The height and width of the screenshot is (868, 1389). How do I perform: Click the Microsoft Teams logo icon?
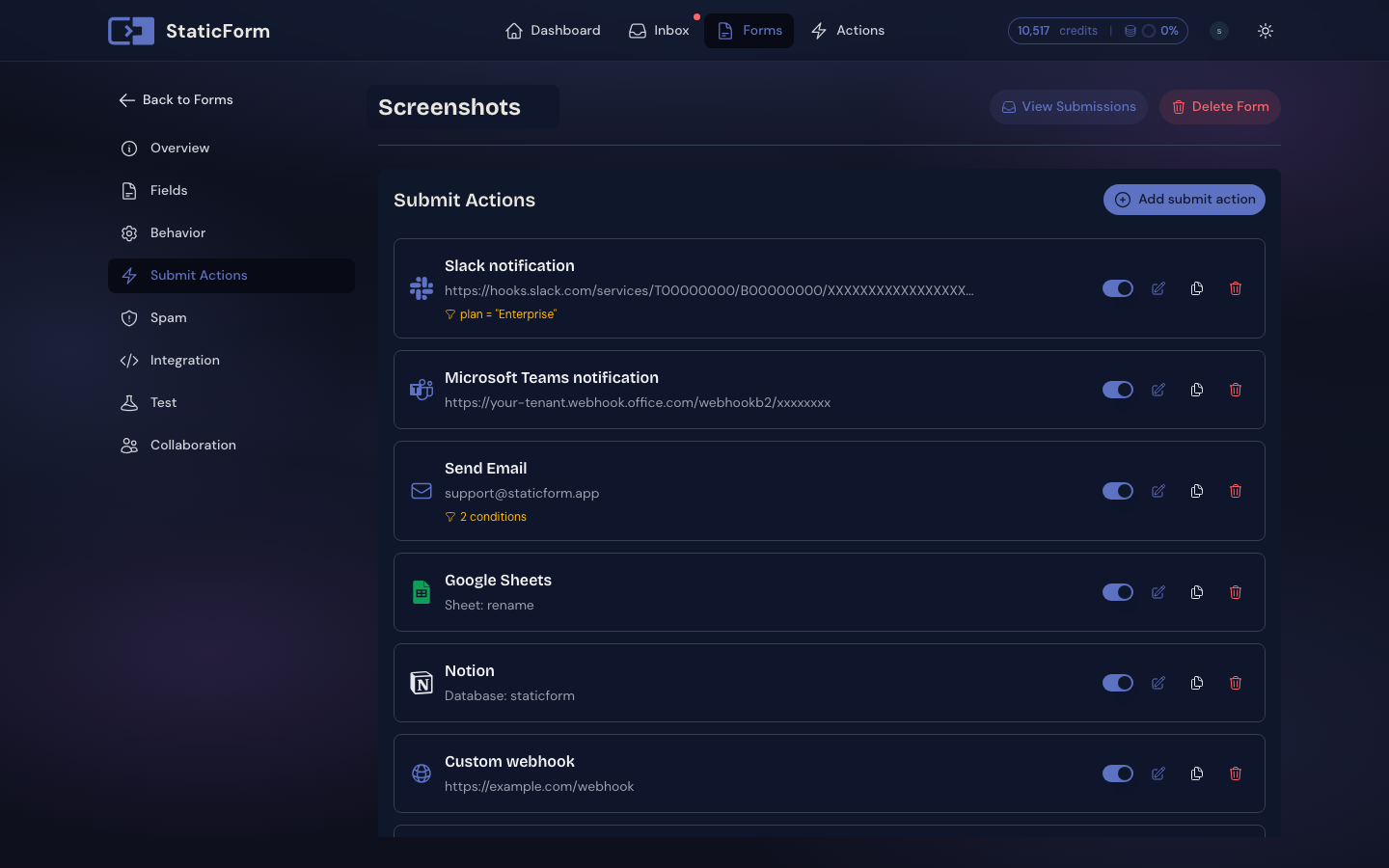422,390
